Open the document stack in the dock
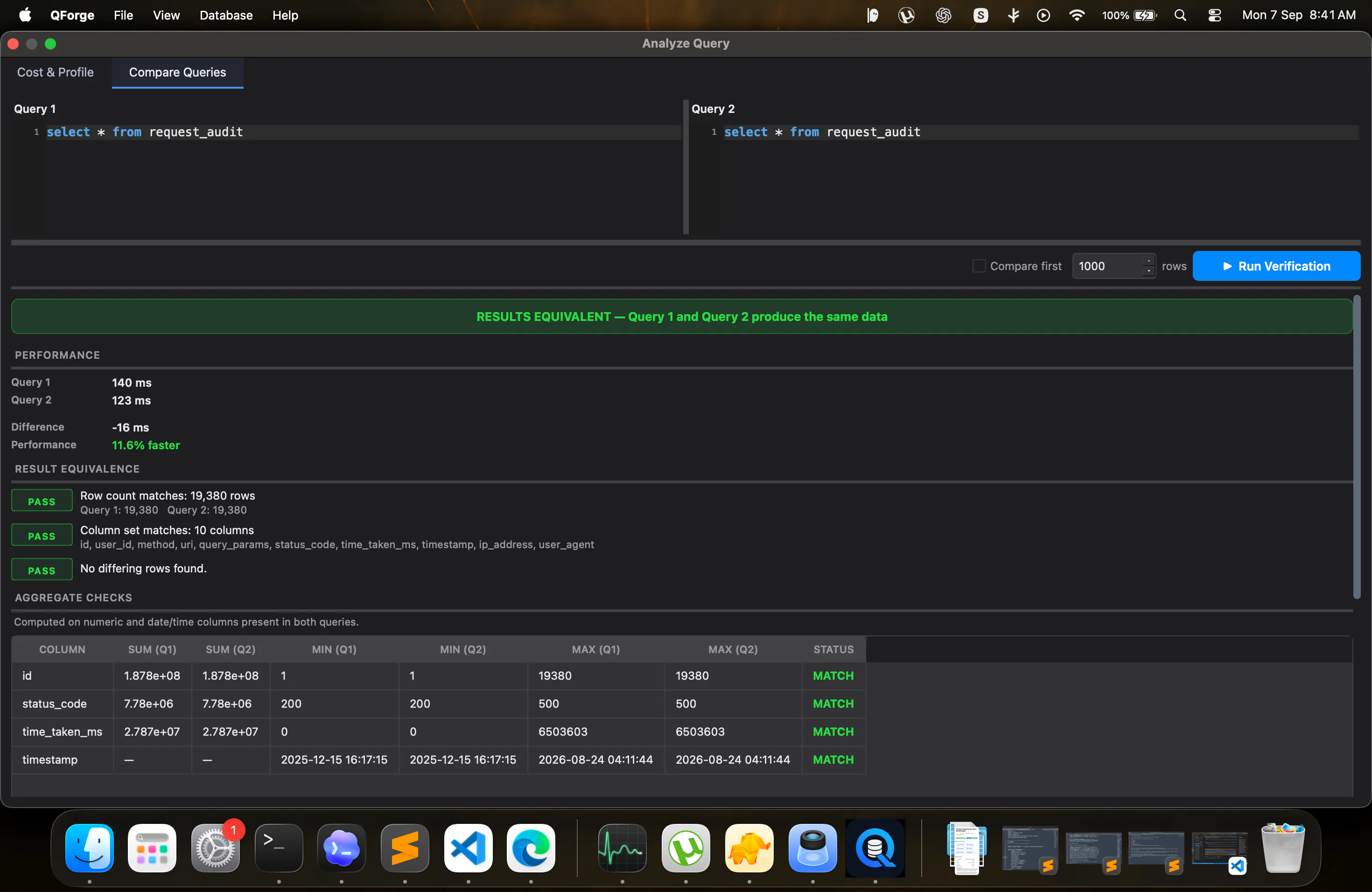Image resolution: width=1372 pixels, height=892 pixels. click(967, 848)
